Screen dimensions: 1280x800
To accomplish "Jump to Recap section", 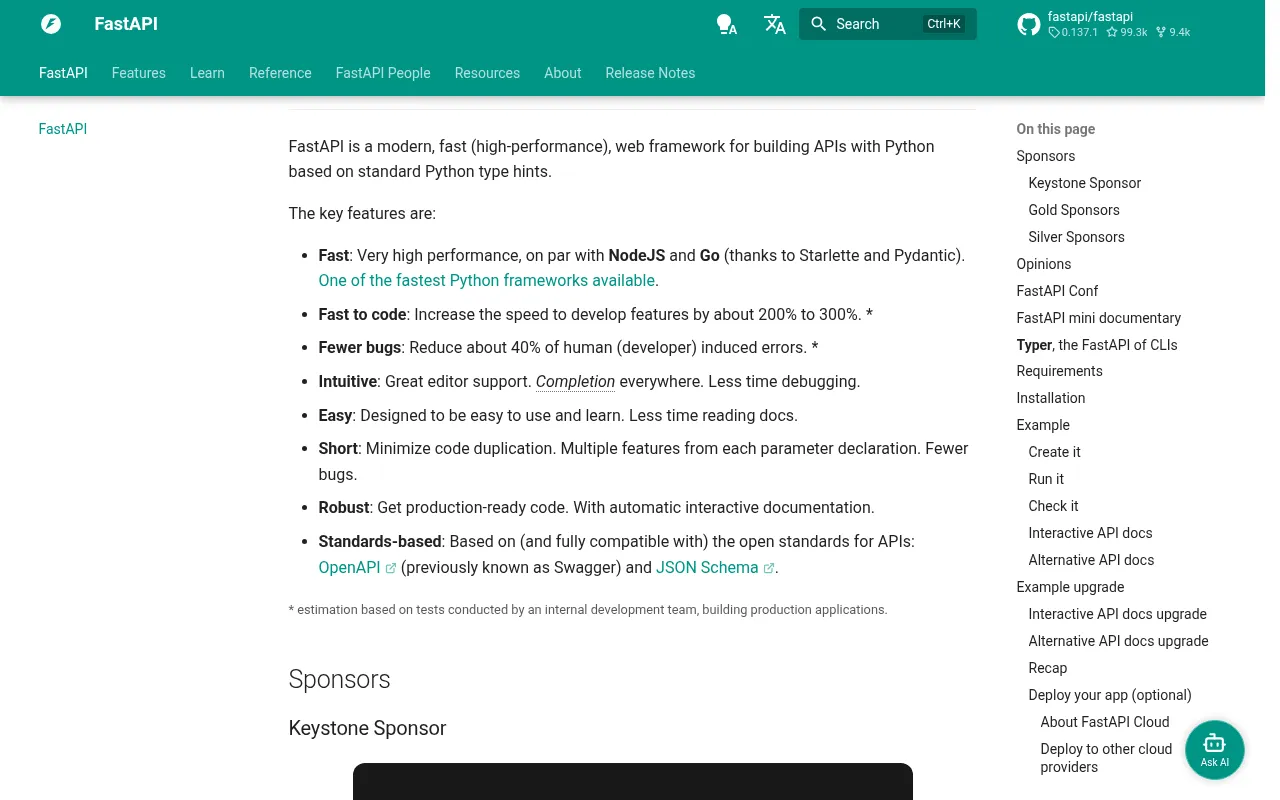I will (x=1048, y=668).
